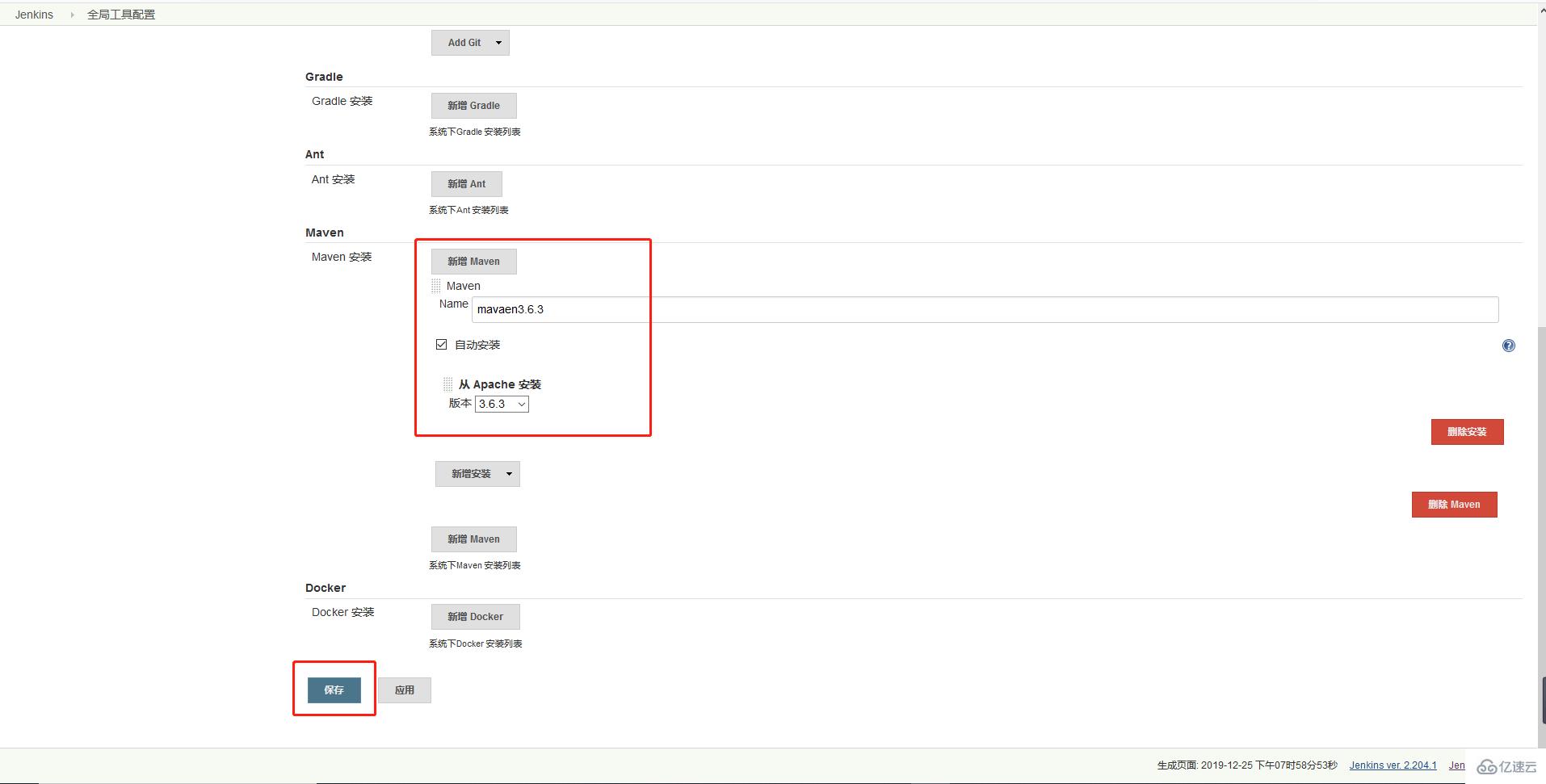
Task: Click the upper 新增 Maven button
Action: pos(473,262)
